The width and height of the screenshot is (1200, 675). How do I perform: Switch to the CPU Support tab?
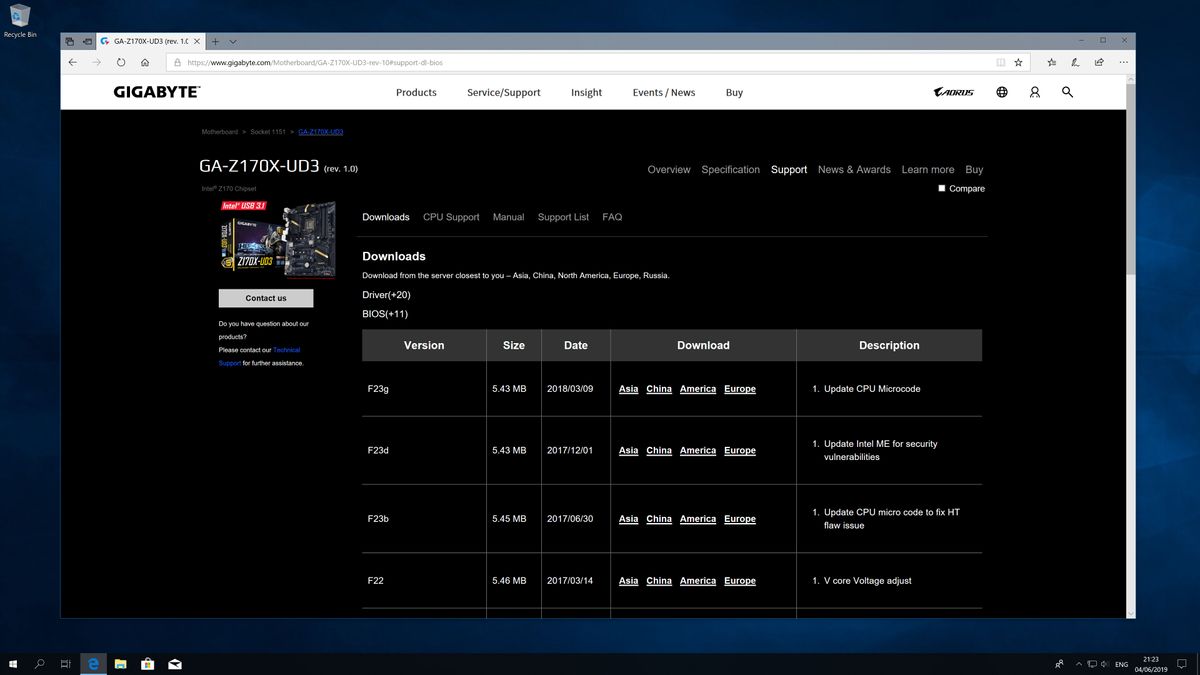pos(451,216)
